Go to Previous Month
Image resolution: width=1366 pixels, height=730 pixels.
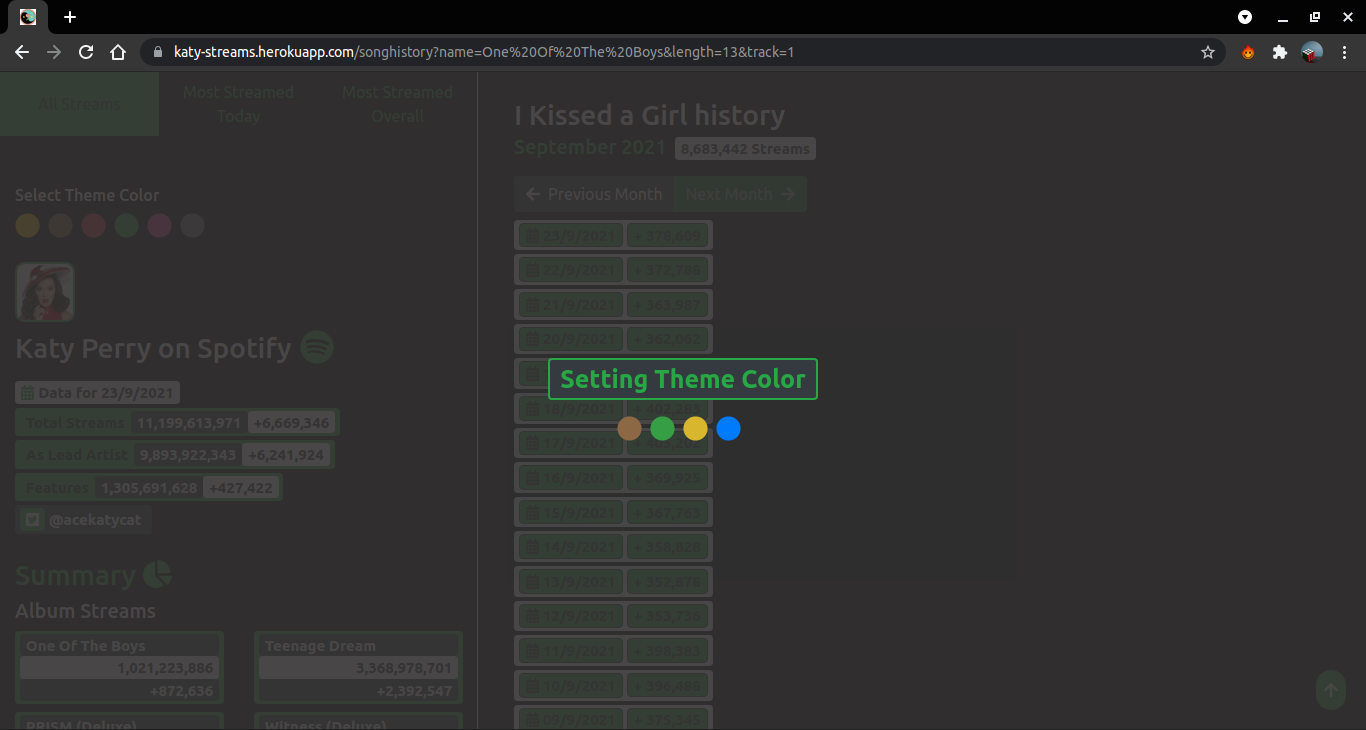click(x=594, y=194)
